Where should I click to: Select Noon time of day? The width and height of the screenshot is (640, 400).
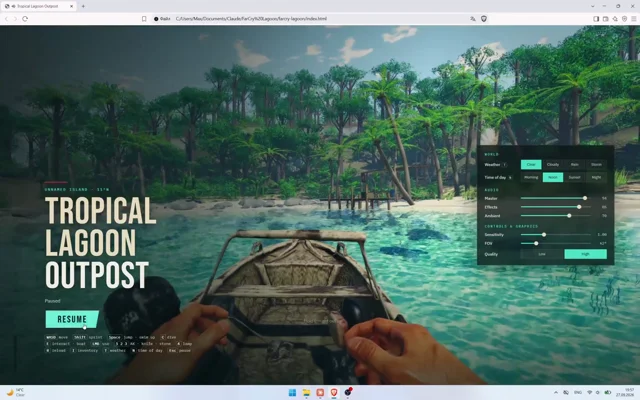[x=553, y=177]
